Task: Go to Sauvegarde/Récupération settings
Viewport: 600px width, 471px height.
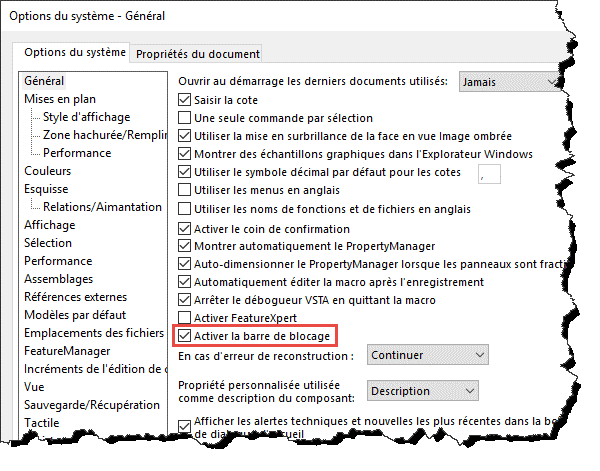Action: tap(92, 405)
